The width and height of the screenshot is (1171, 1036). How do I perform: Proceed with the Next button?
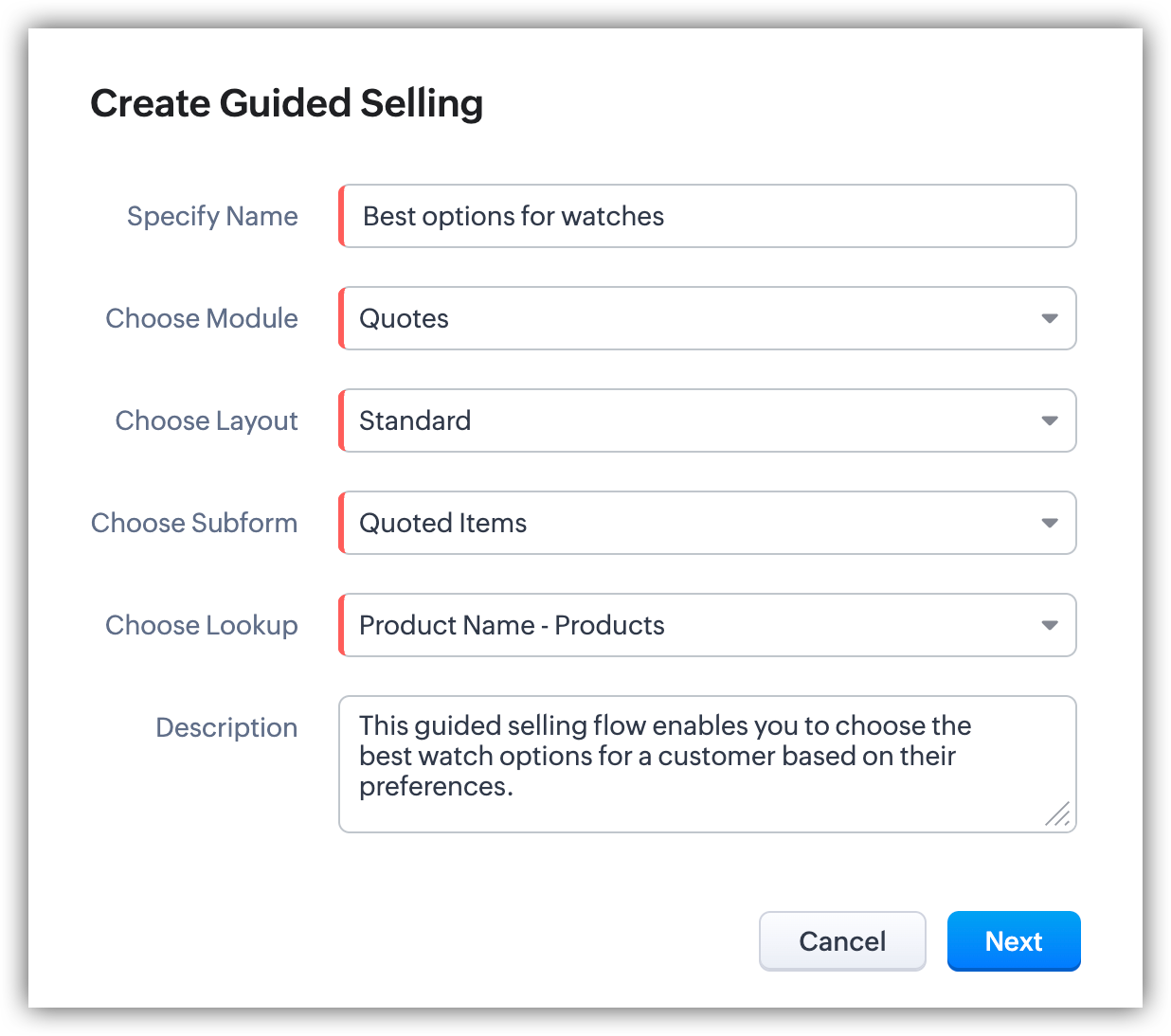[1014, 941]
